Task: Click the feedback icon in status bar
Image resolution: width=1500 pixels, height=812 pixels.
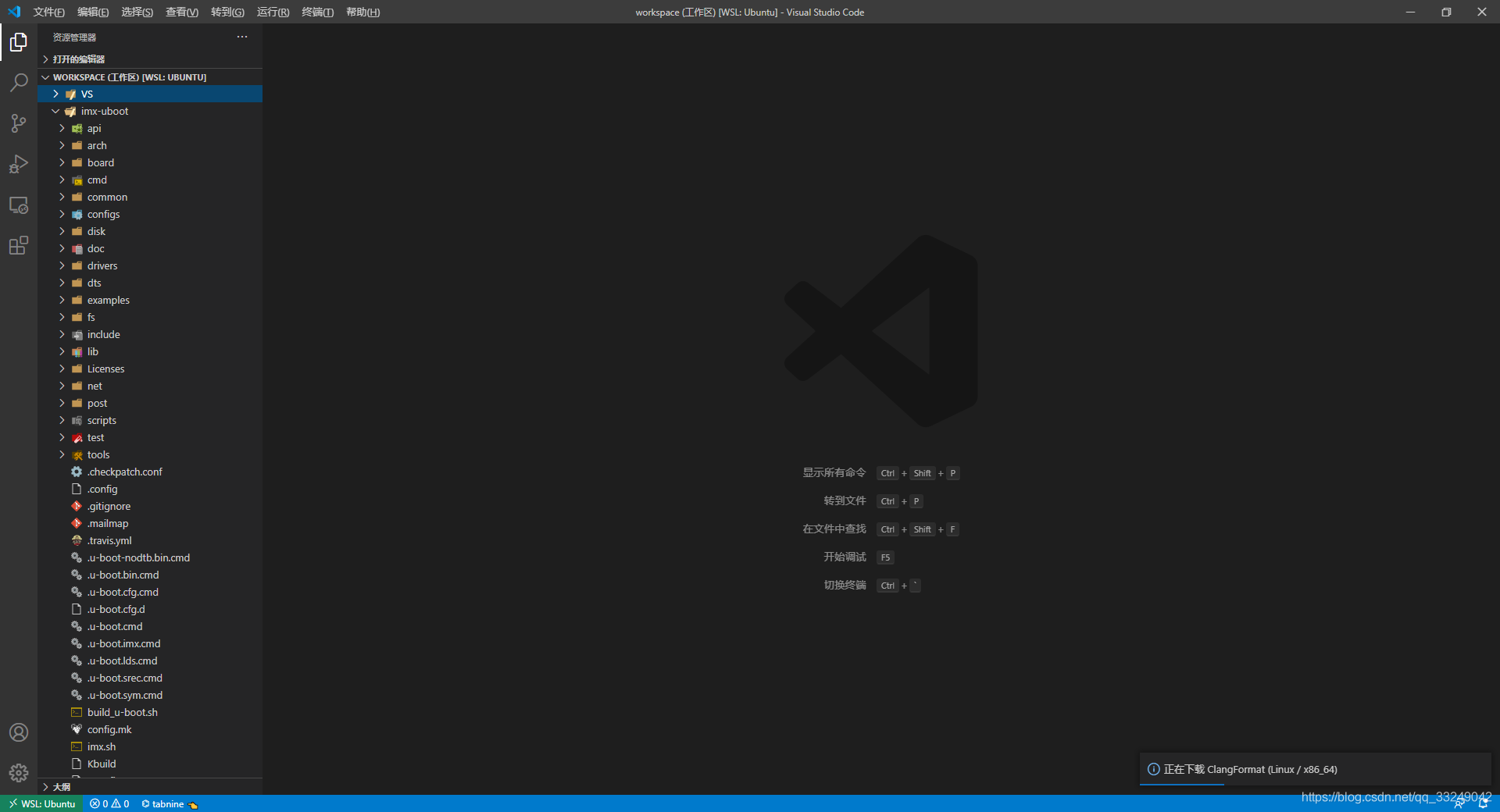Action: 1459,803
